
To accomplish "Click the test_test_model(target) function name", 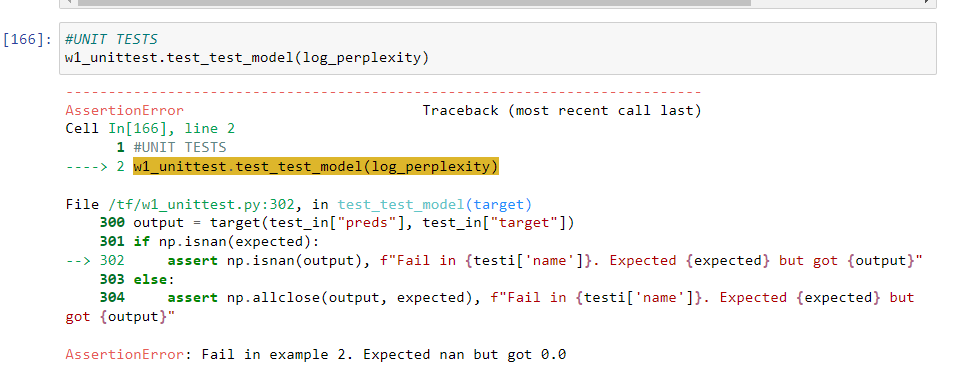I will (x=434, y=204).
